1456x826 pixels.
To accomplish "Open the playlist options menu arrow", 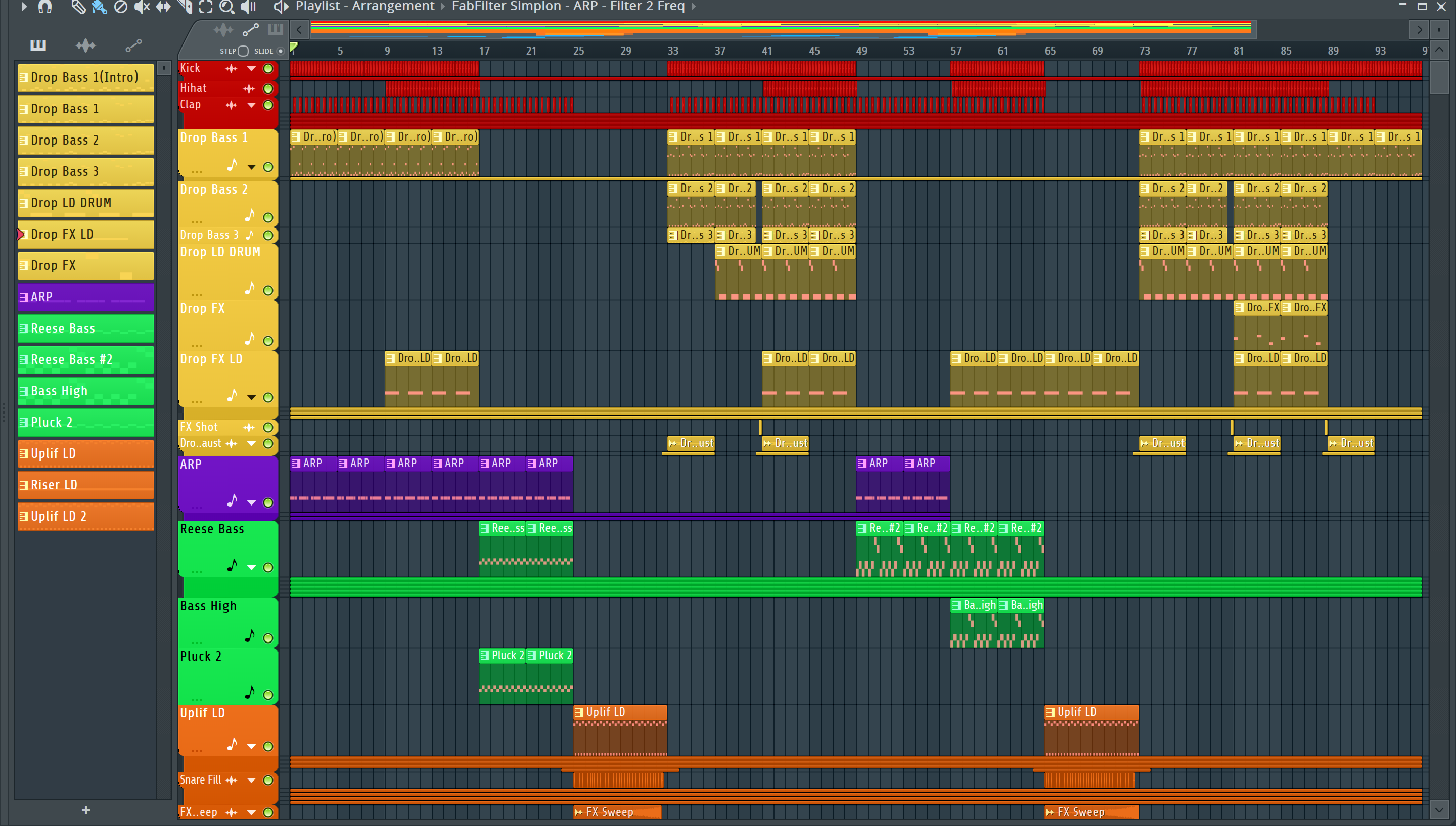I will [24, 7].
